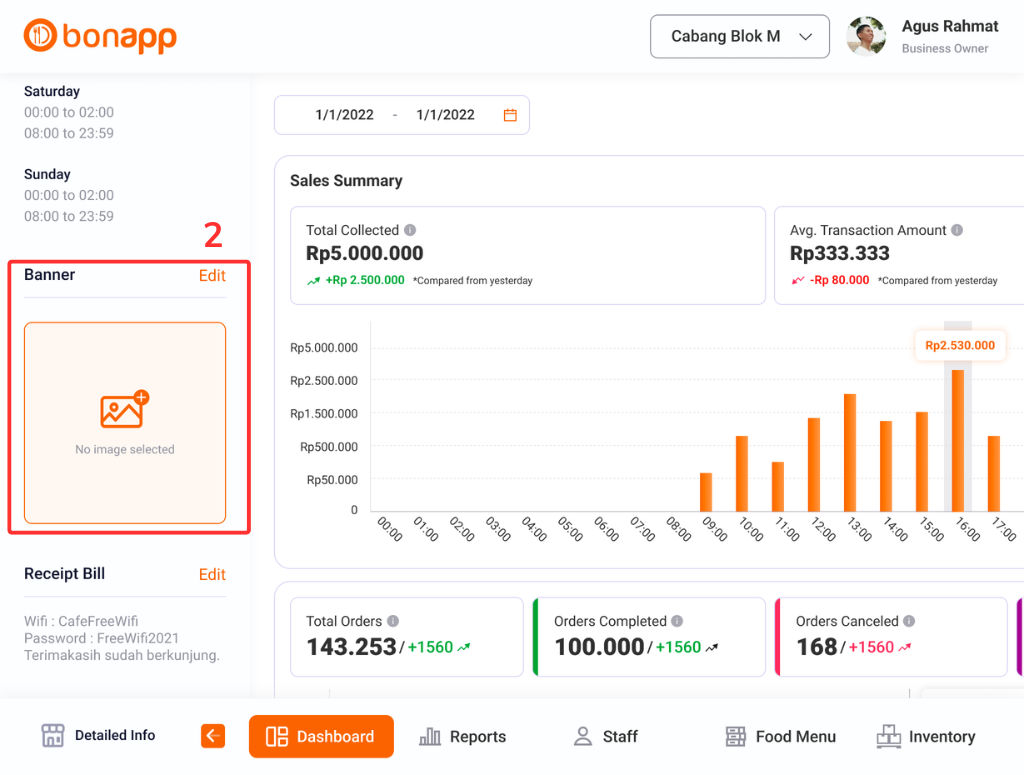Click the Banner Edit link
Screen dimensions: 1024x775
212,276
